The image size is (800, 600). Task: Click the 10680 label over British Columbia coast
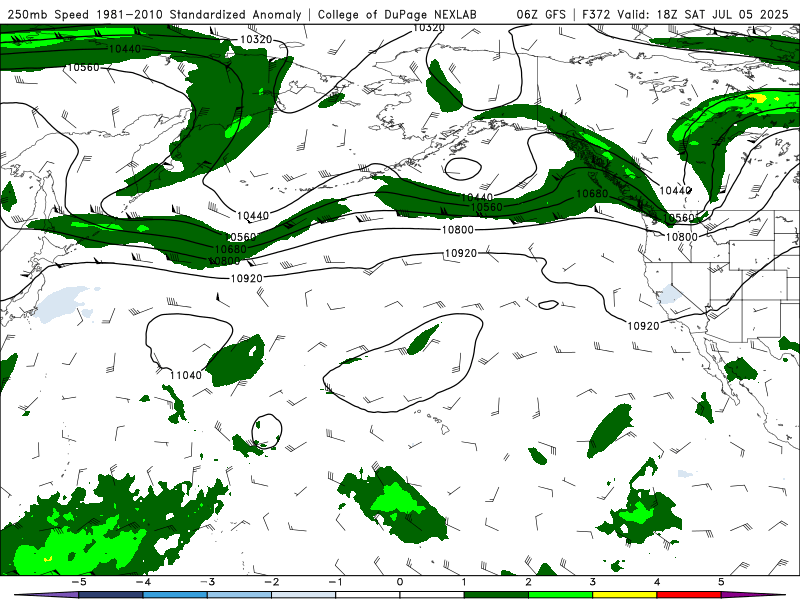pos(592,193)
